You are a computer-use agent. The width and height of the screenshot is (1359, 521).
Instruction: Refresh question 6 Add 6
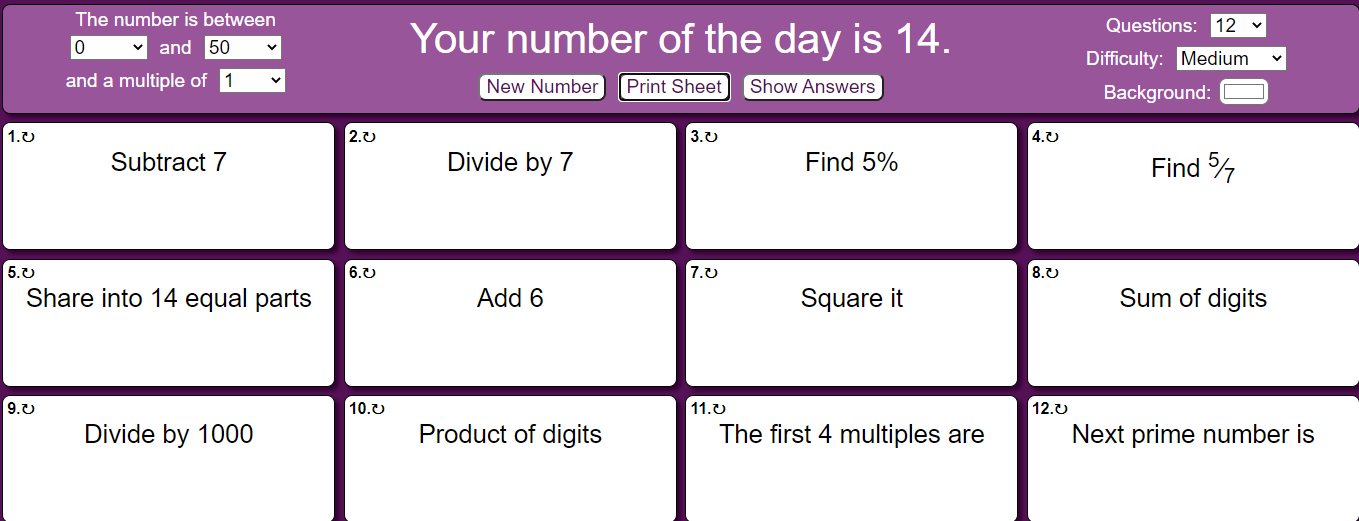(369, 273)
